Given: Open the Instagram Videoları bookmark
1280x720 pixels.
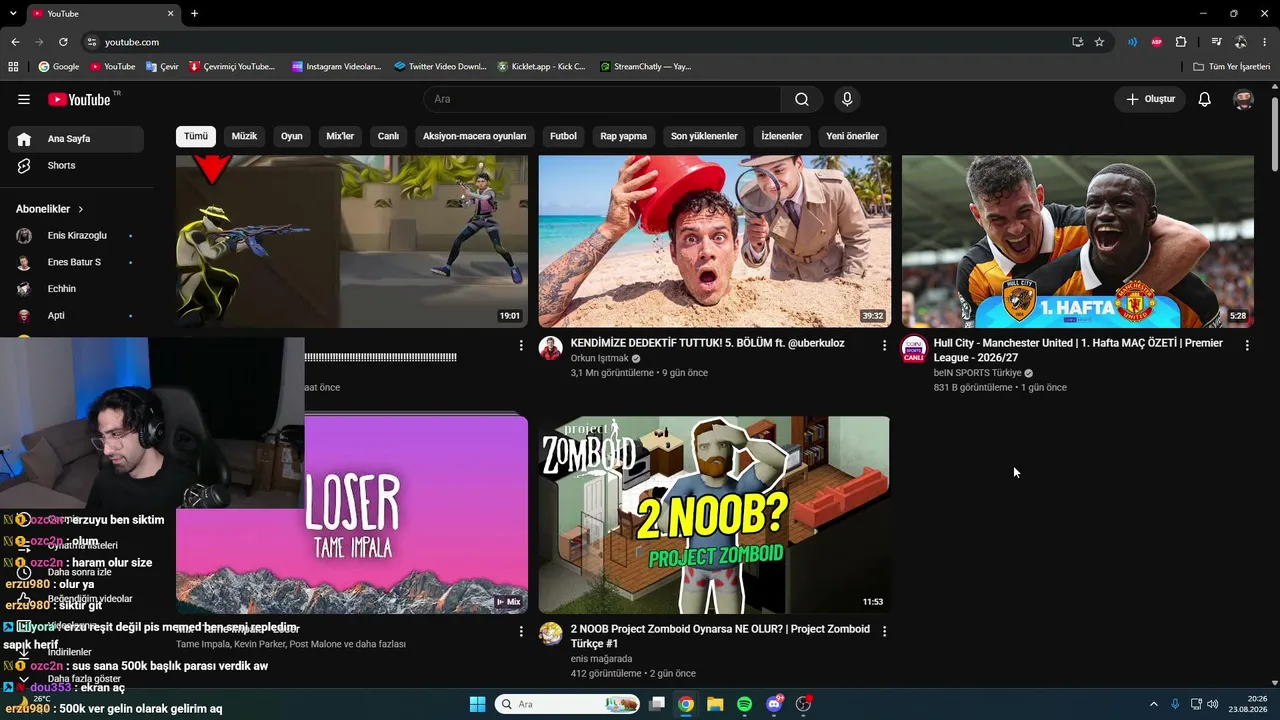Looking at the screenshot, I should tap(337, 67).
